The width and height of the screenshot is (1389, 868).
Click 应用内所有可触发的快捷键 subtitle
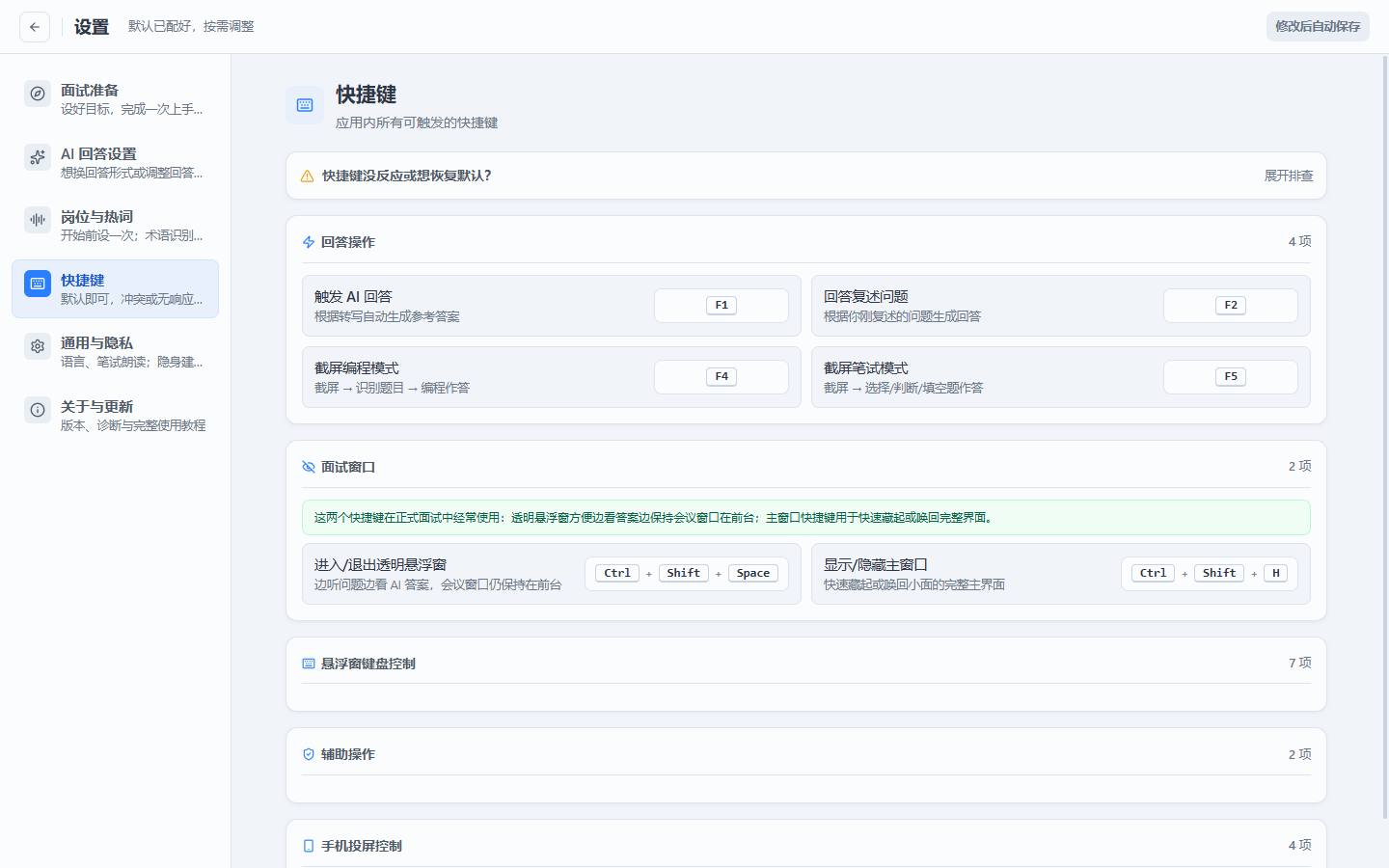click(x=417, y=122)
